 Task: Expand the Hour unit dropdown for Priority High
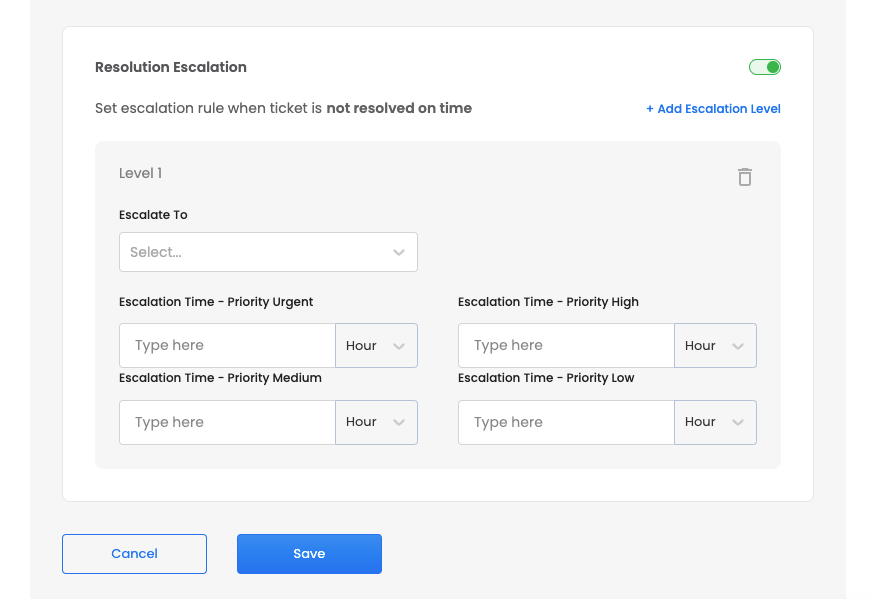tap(715, 345)
